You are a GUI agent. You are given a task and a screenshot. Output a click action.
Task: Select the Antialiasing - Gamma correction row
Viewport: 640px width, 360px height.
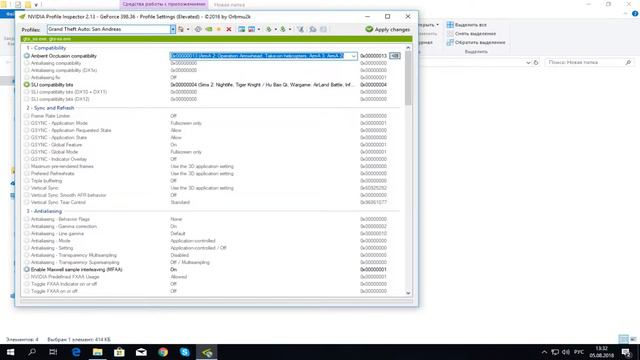pyautogui.click(x=211, y=226)
